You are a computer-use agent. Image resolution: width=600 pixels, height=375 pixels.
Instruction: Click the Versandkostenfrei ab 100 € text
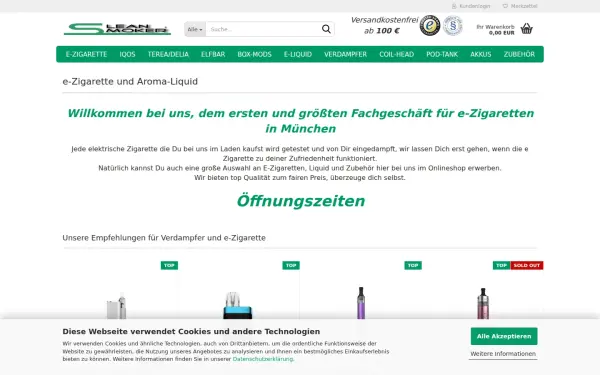pyautogui.click(x=384, y=25)
